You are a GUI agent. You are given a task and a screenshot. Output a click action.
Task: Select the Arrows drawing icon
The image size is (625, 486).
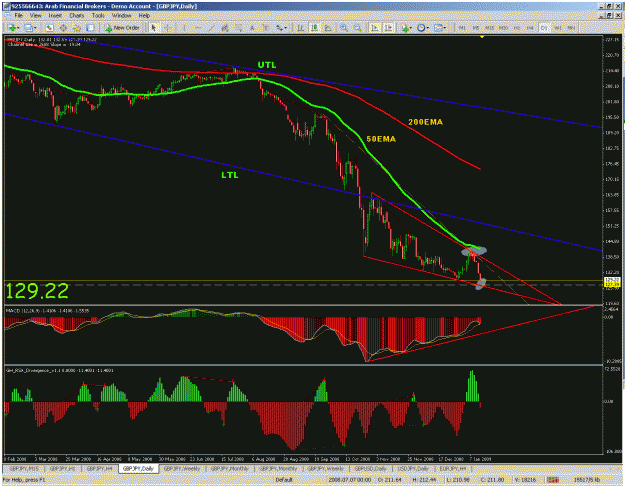280,28
